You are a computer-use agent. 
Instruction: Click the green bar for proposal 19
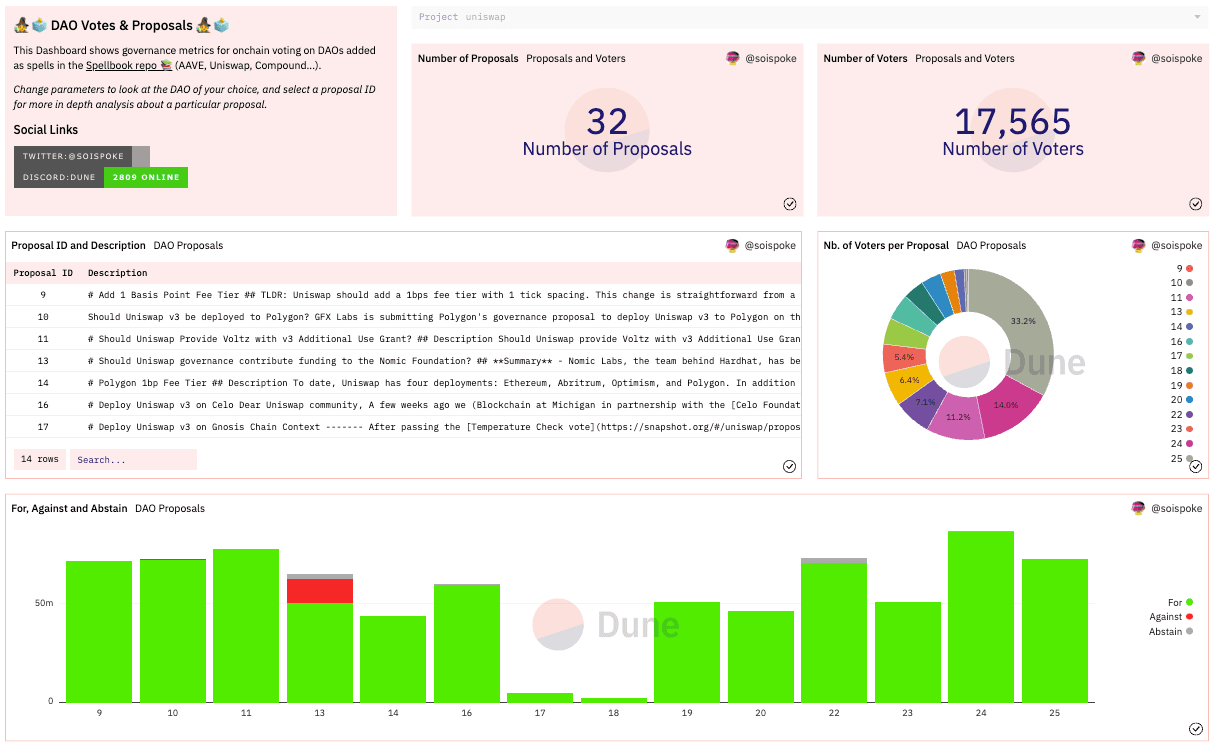(x=687, y=652)
